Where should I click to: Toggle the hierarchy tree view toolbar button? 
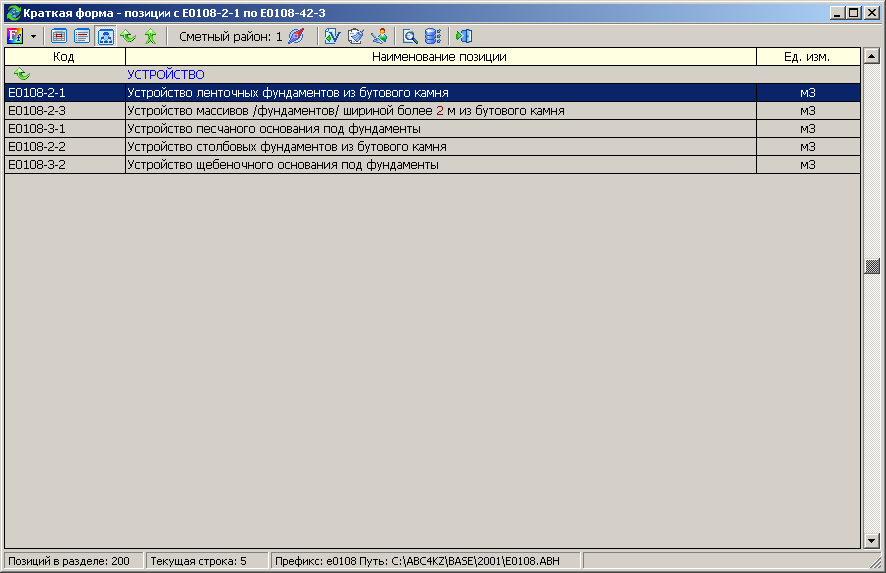[x=106, y=36]
